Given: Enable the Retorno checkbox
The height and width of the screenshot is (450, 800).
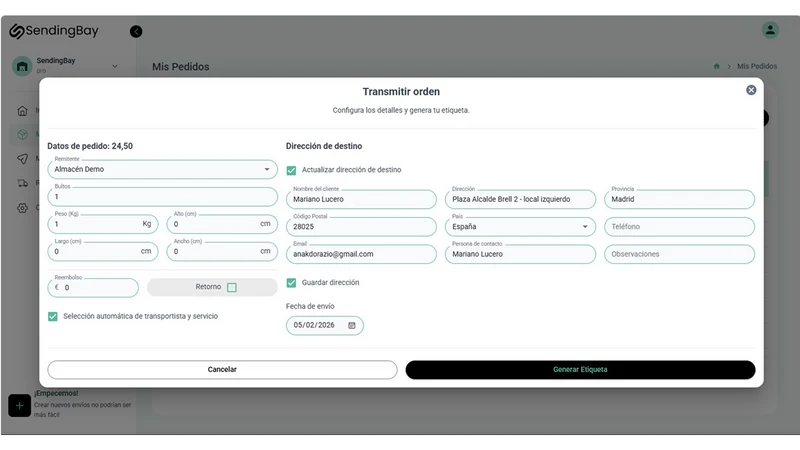Looking at the screenshot, I should [232, 288].
